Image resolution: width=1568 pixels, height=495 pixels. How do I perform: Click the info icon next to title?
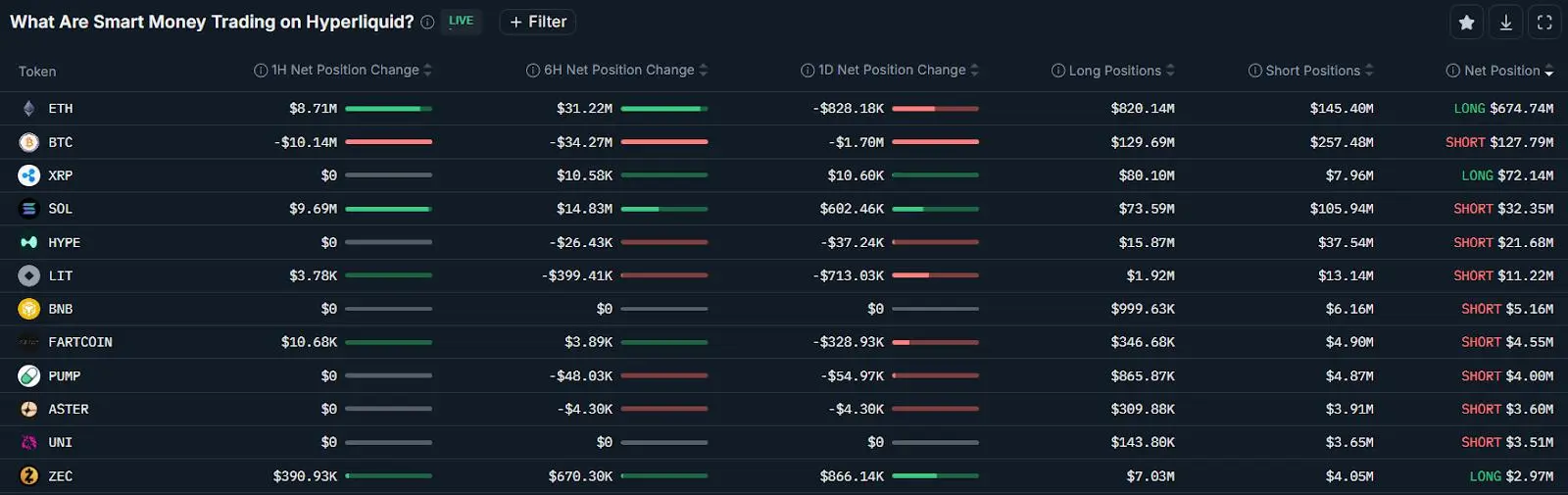pos(427,23)
